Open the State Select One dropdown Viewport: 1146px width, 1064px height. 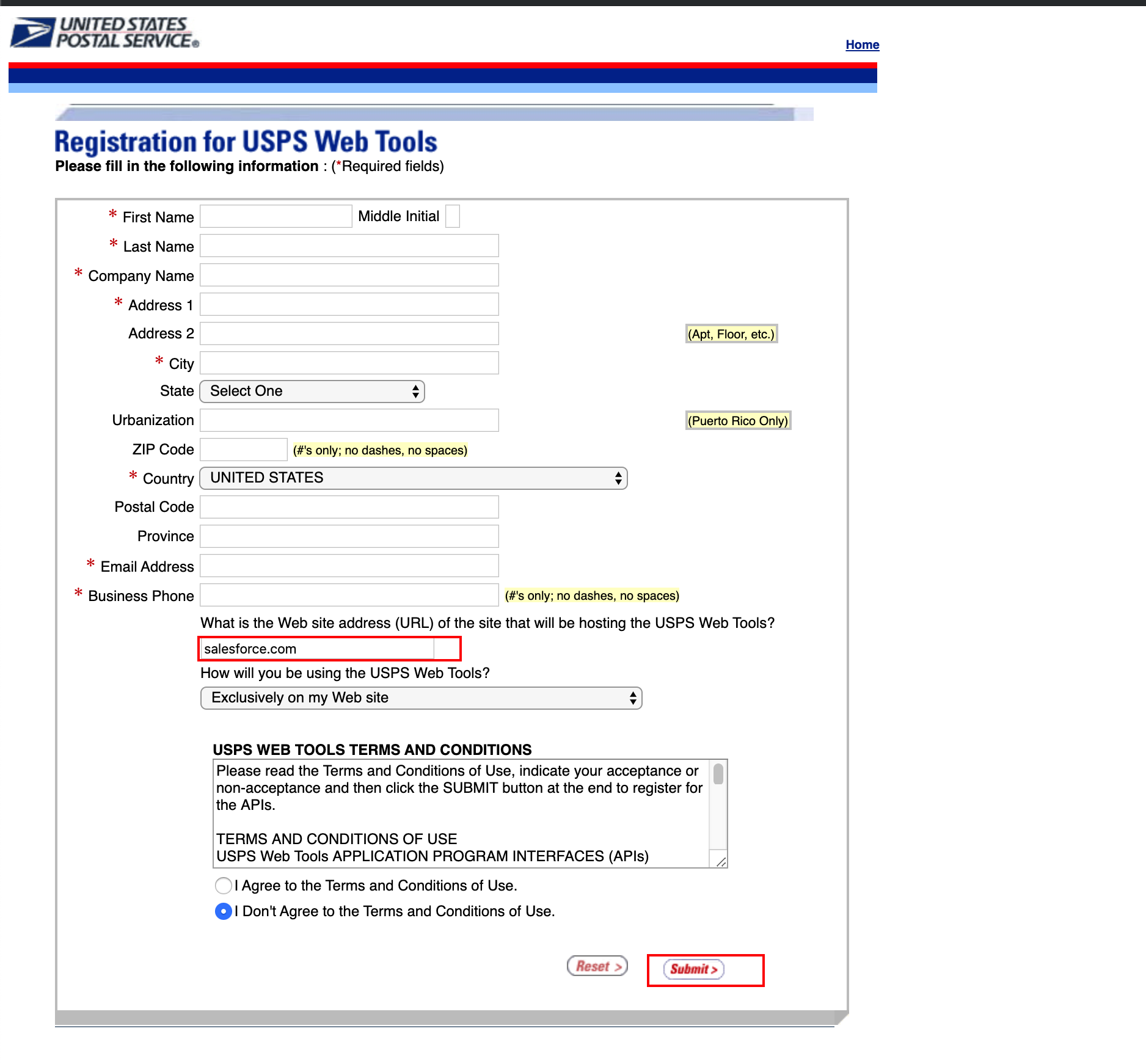point(312,392)
